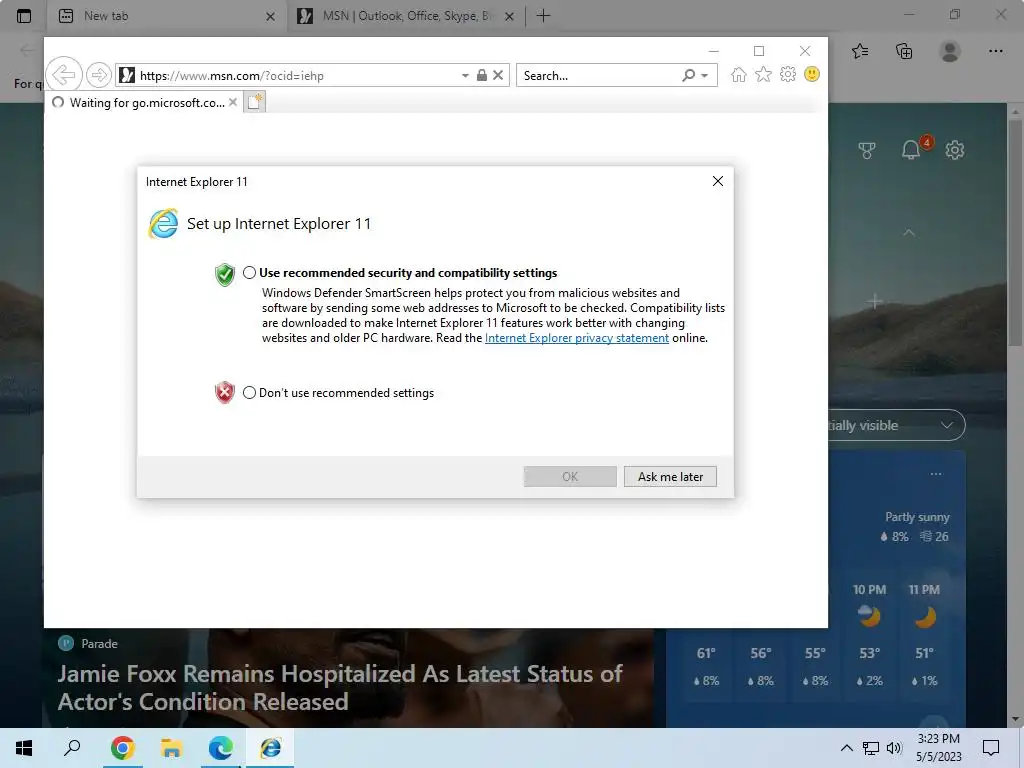The height and width of the screenshot is (768, 1024).
Task: Click the magnifier search icon in IE
Action: tap(688, 75)
